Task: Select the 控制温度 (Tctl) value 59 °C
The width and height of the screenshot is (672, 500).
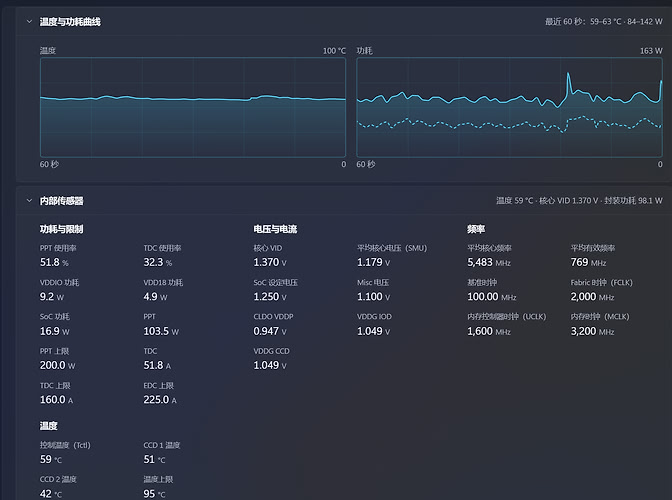Action: 51,459
